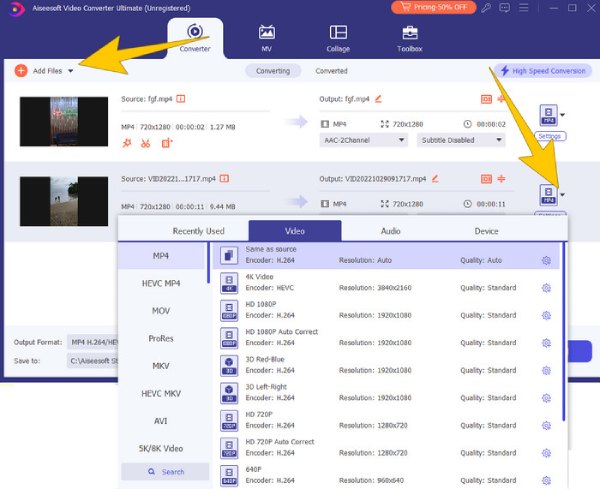Open info icon for source VID2022…1717.mp4

224,179
